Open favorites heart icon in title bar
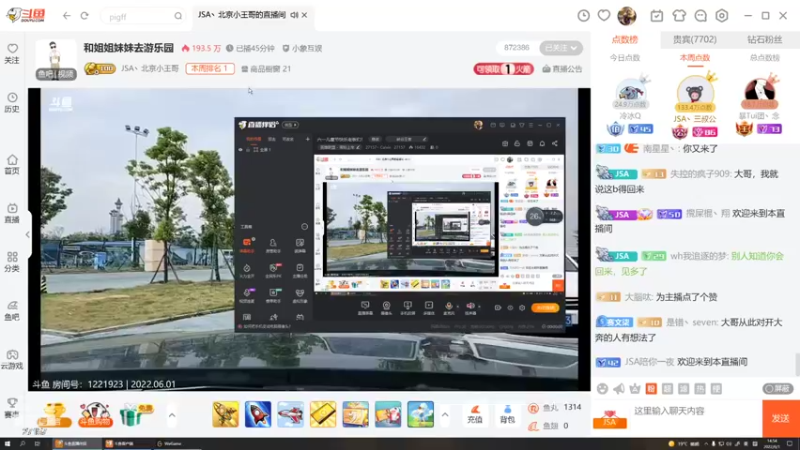Image resolution: width=800 pixels, height=450 pixels. (x=604, y=16)
